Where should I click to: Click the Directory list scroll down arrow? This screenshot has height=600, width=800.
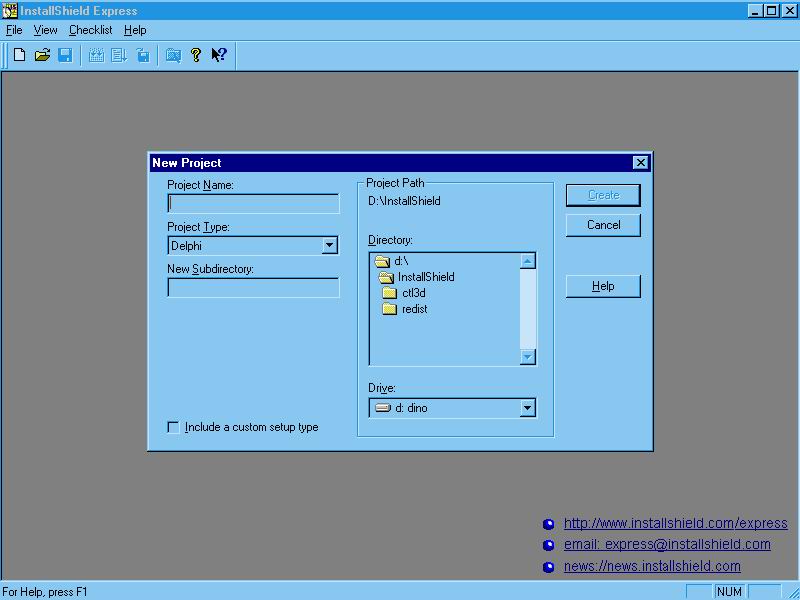[x=528, y=357]
